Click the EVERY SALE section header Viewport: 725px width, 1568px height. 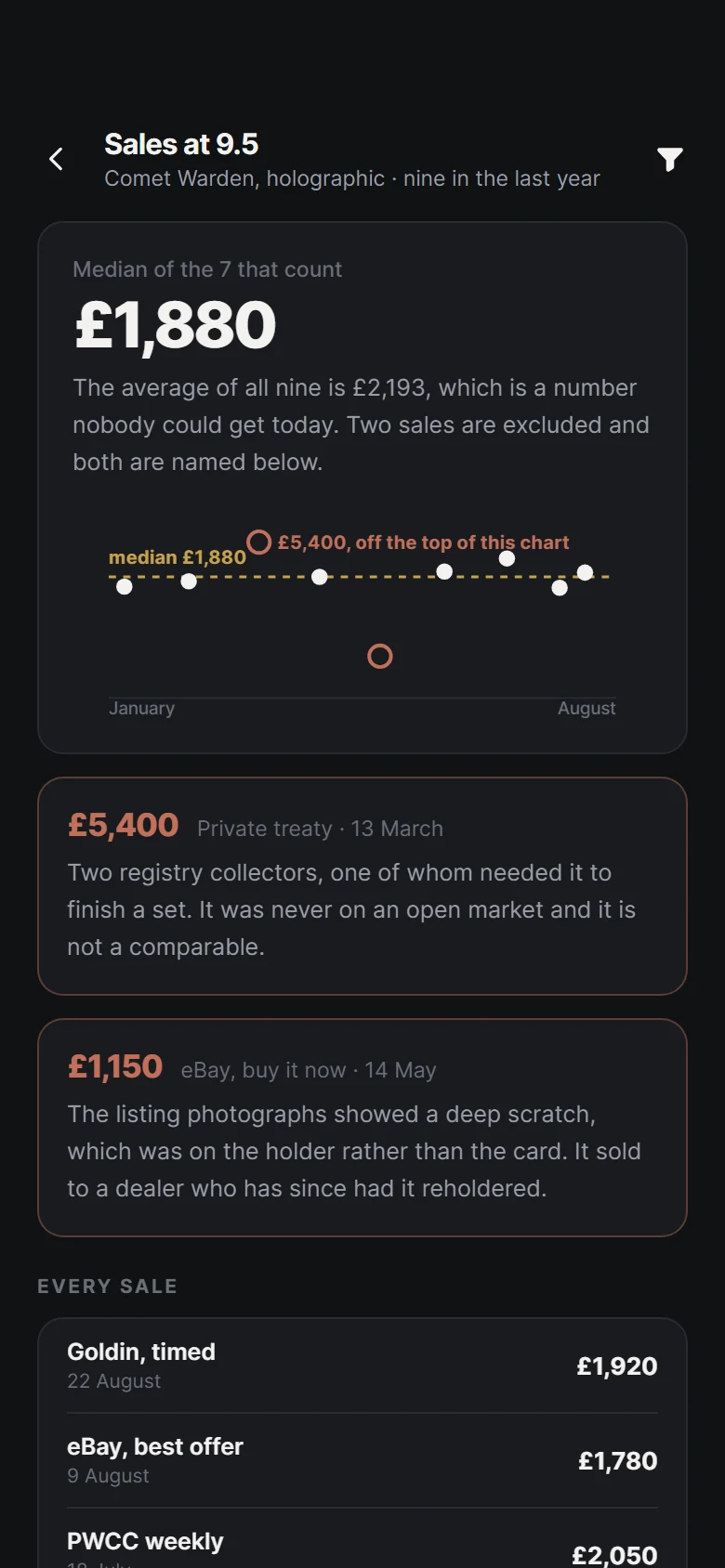point(107,1287)
